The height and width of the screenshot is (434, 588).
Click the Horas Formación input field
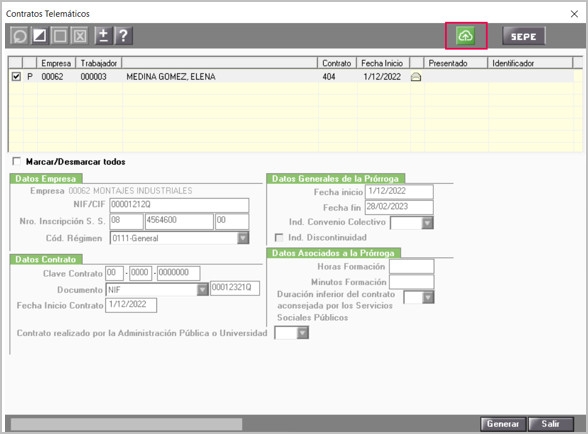pos(411,266)
